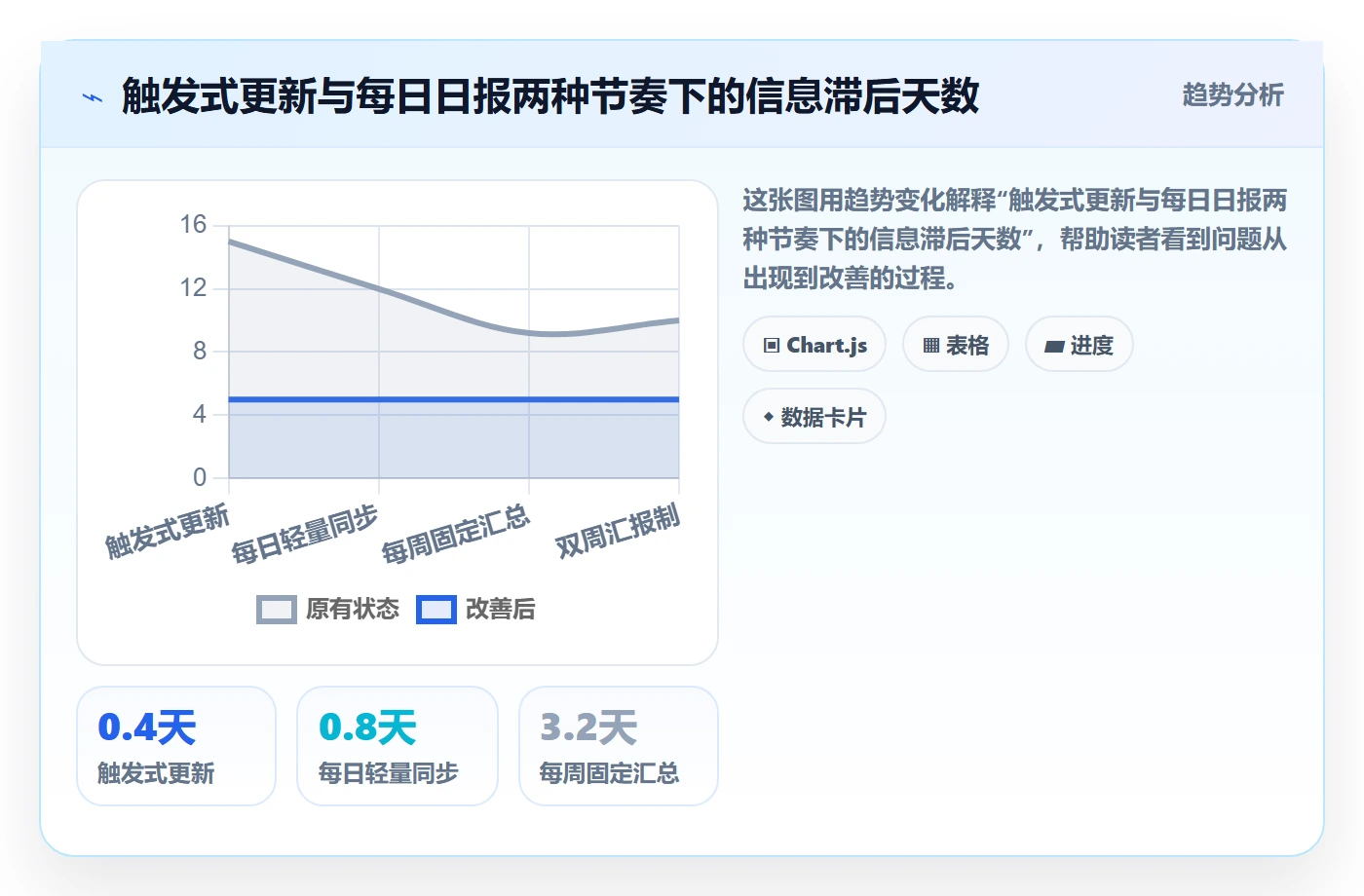Toggle the 改善后 legend swatch
This screenshot has width=1364, height=896.
click(x=436, y=609)
